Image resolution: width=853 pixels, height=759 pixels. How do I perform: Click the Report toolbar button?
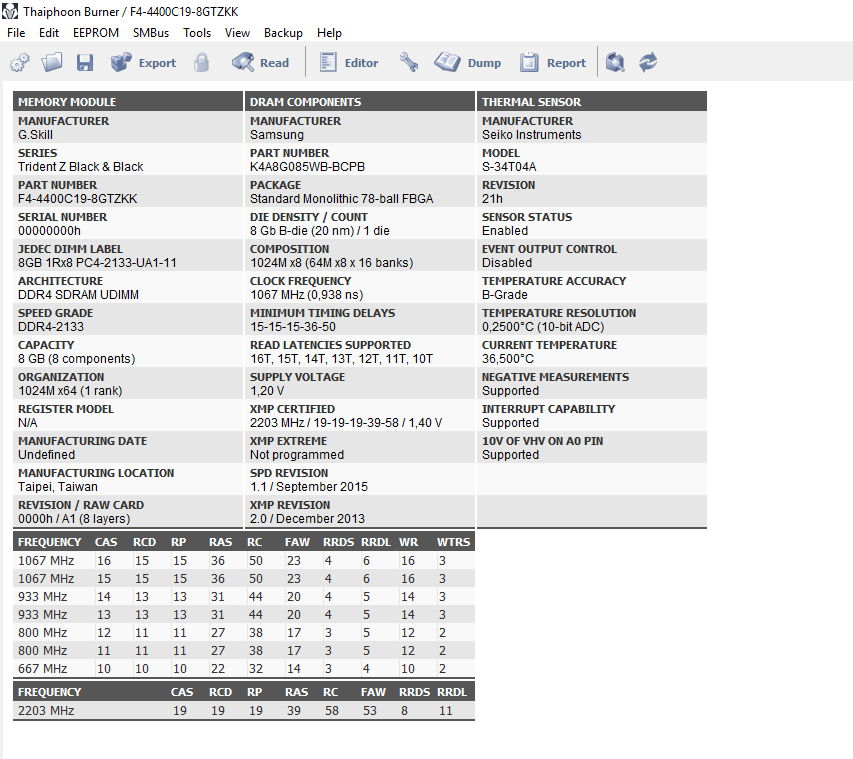point(553,63)
